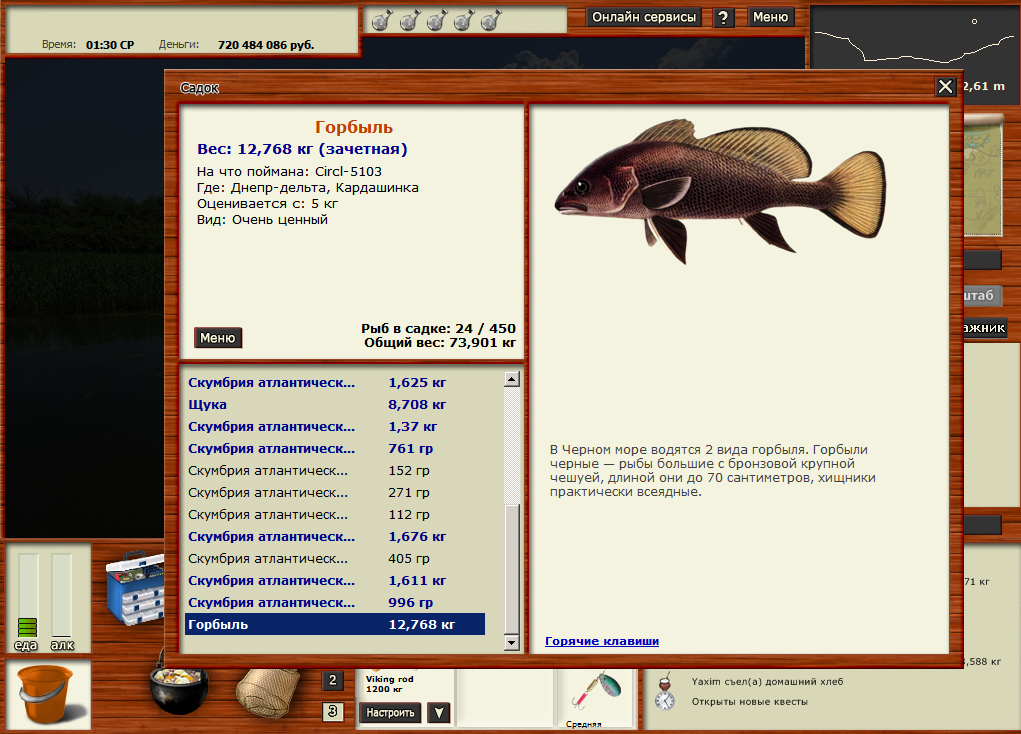Click the Viking rod 1200 кг label
Viewport: 1021px width, 734px height.
tap(389, 684)
